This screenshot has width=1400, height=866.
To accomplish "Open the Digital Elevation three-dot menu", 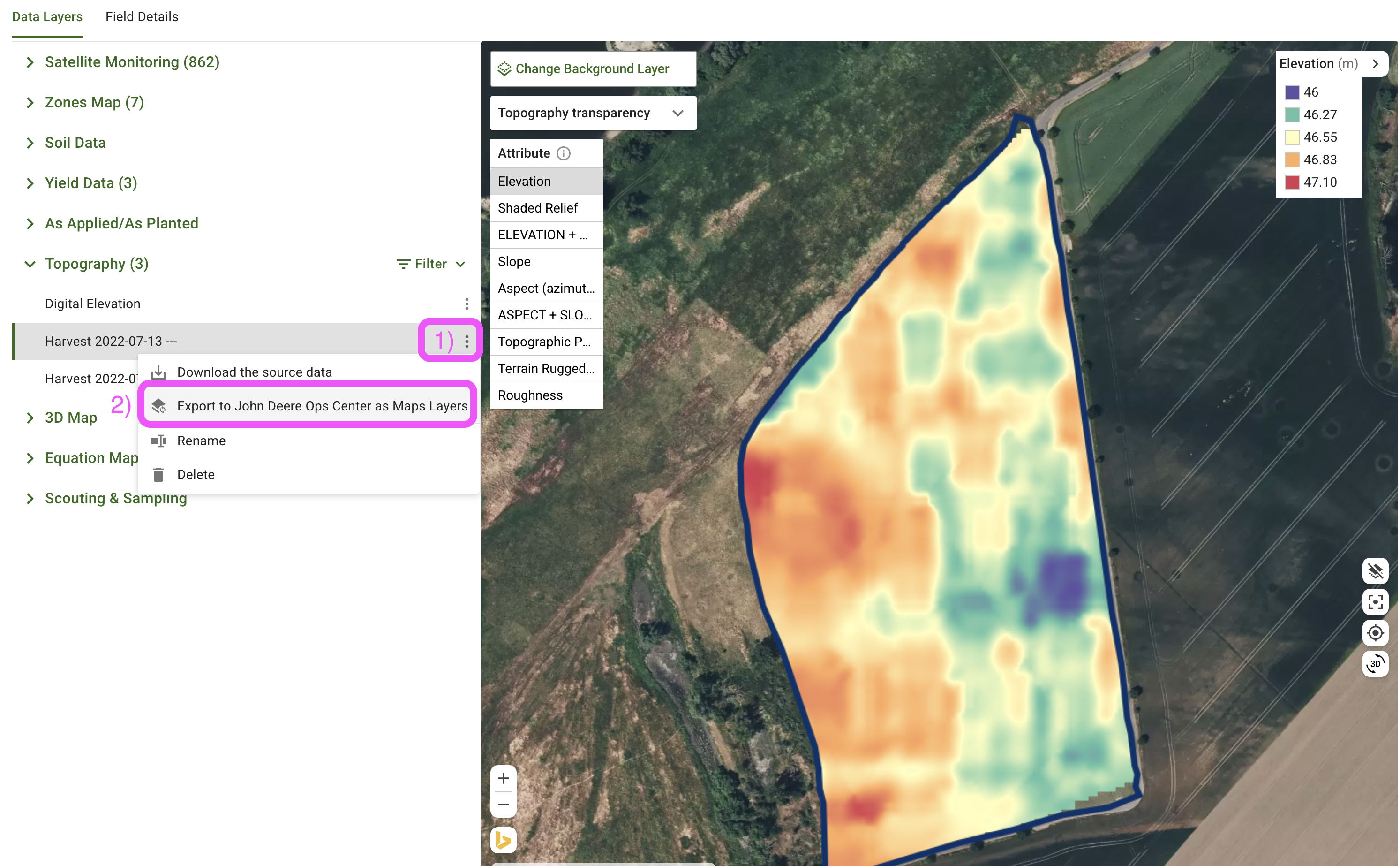I will tap(467, 304).
